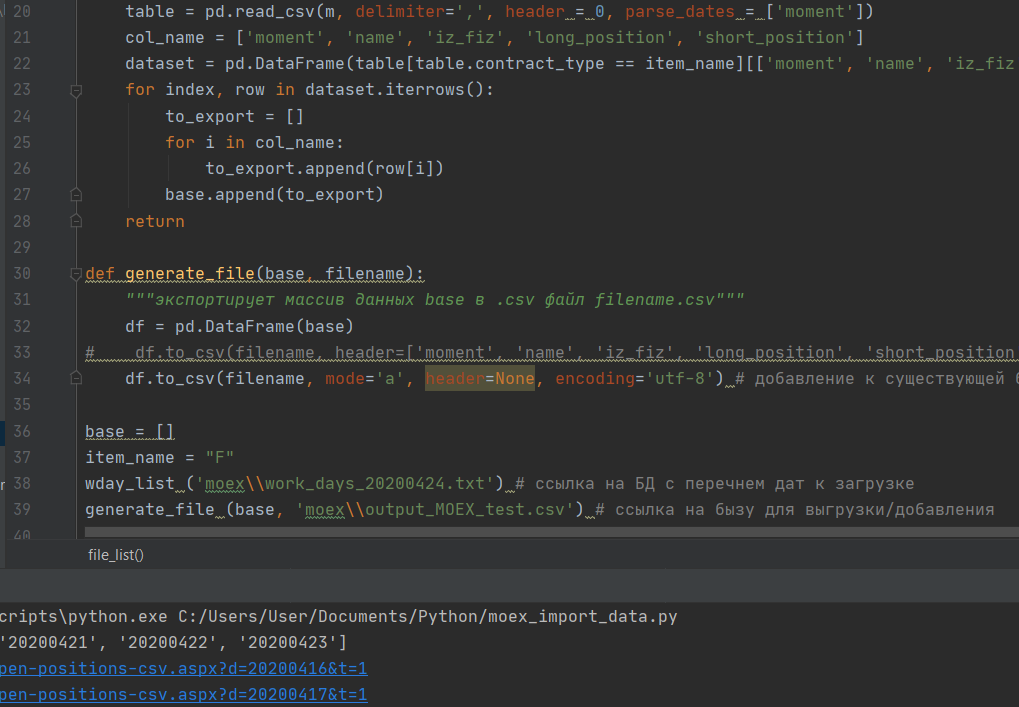
Task: Click 'to_export = []' on line 24
Action: point(235,116)
